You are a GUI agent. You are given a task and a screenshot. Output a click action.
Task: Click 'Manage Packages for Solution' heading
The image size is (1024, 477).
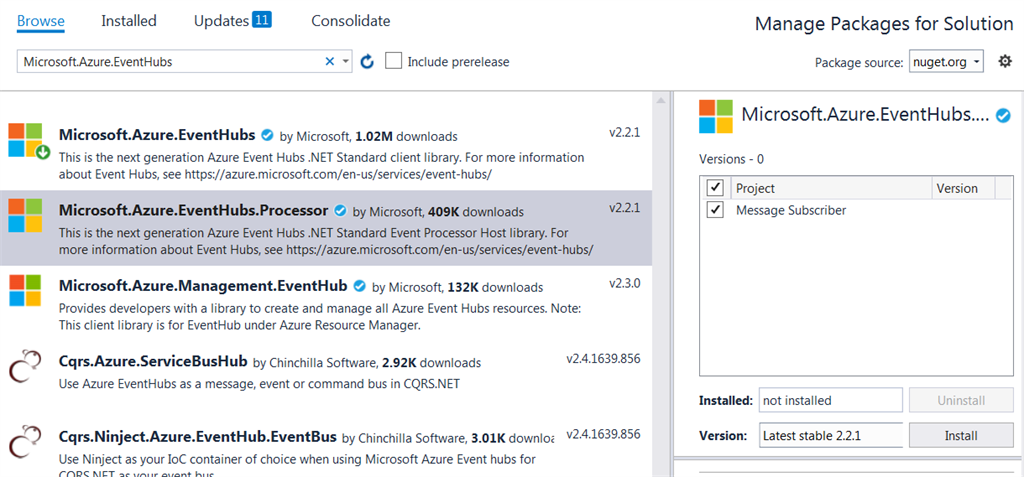tap(884, 24)
